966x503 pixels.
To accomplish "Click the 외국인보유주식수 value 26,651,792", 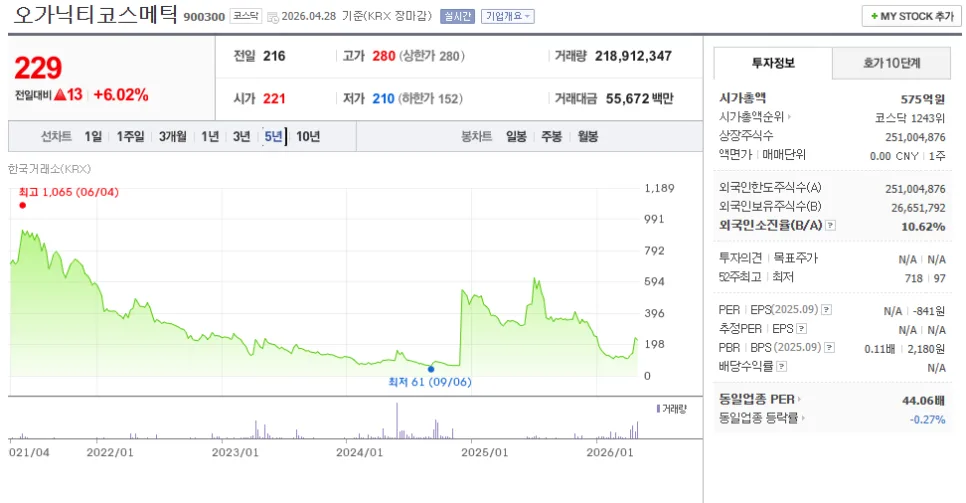I will [x=918, y=208].
